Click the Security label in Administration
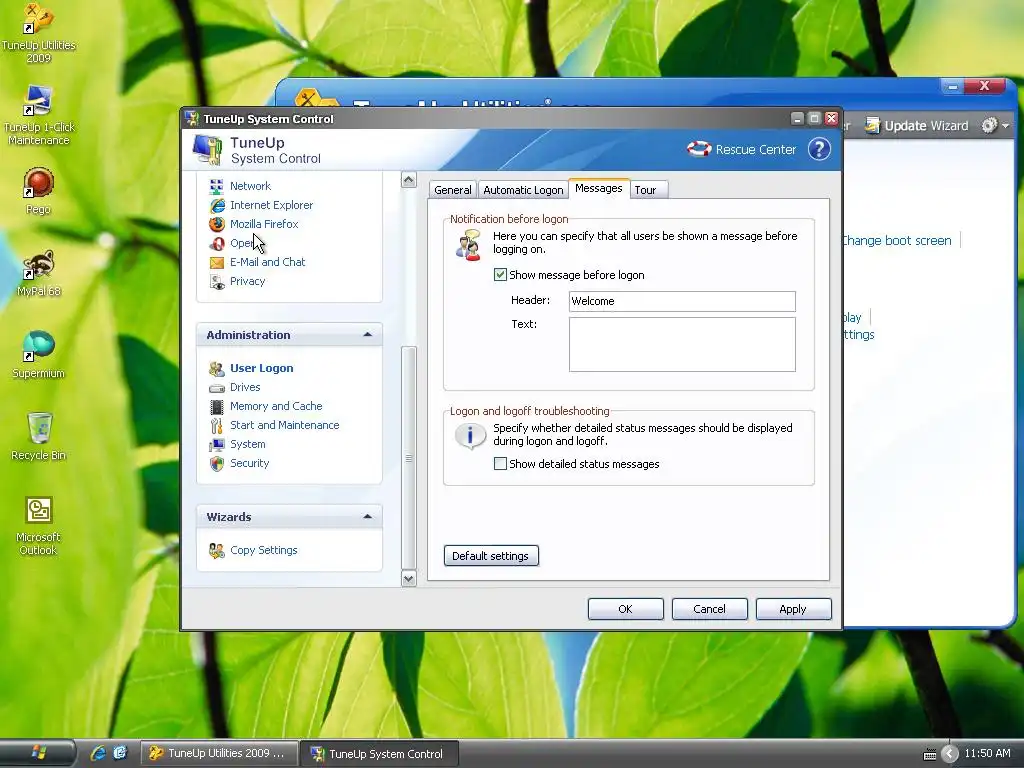This screenshot has width=1024, height=768. pos(249,463)
